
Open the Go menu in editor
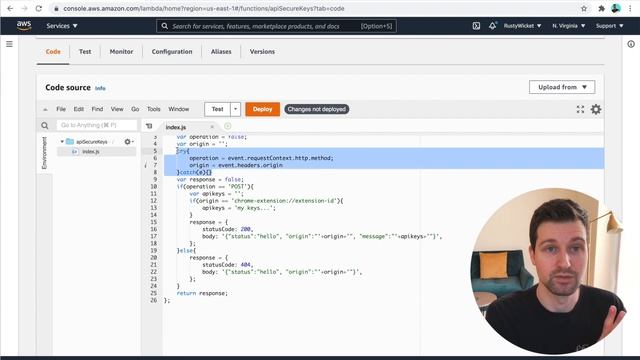[135, 109]
